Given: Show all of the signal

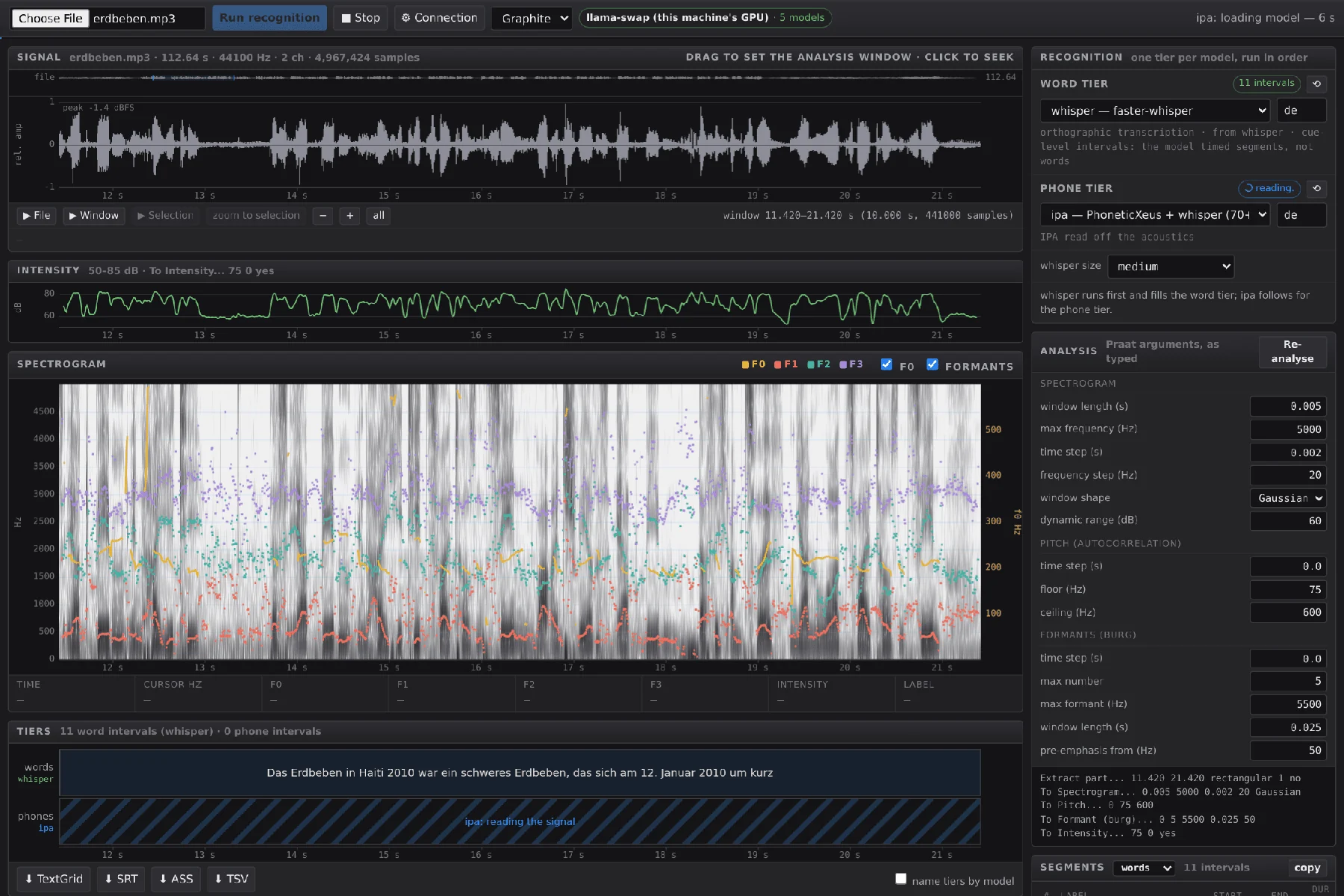Looking at the screenshot, I should (379, 216).
